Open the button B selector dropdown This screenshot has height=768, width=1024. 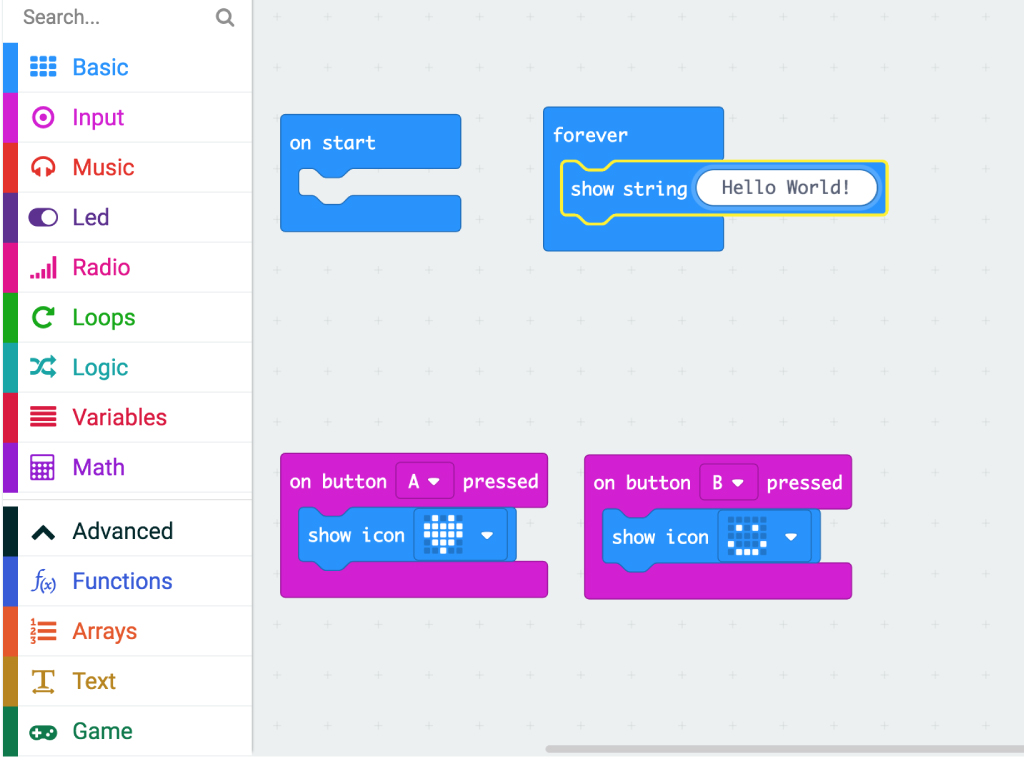click(x=728, y=483)
